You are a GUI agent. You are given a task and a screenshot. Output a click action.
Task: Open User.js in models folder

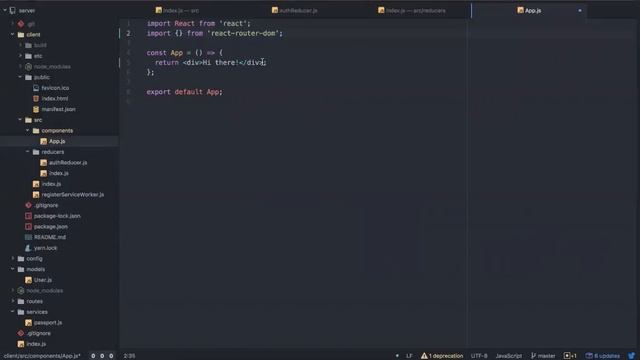[43, 280]
